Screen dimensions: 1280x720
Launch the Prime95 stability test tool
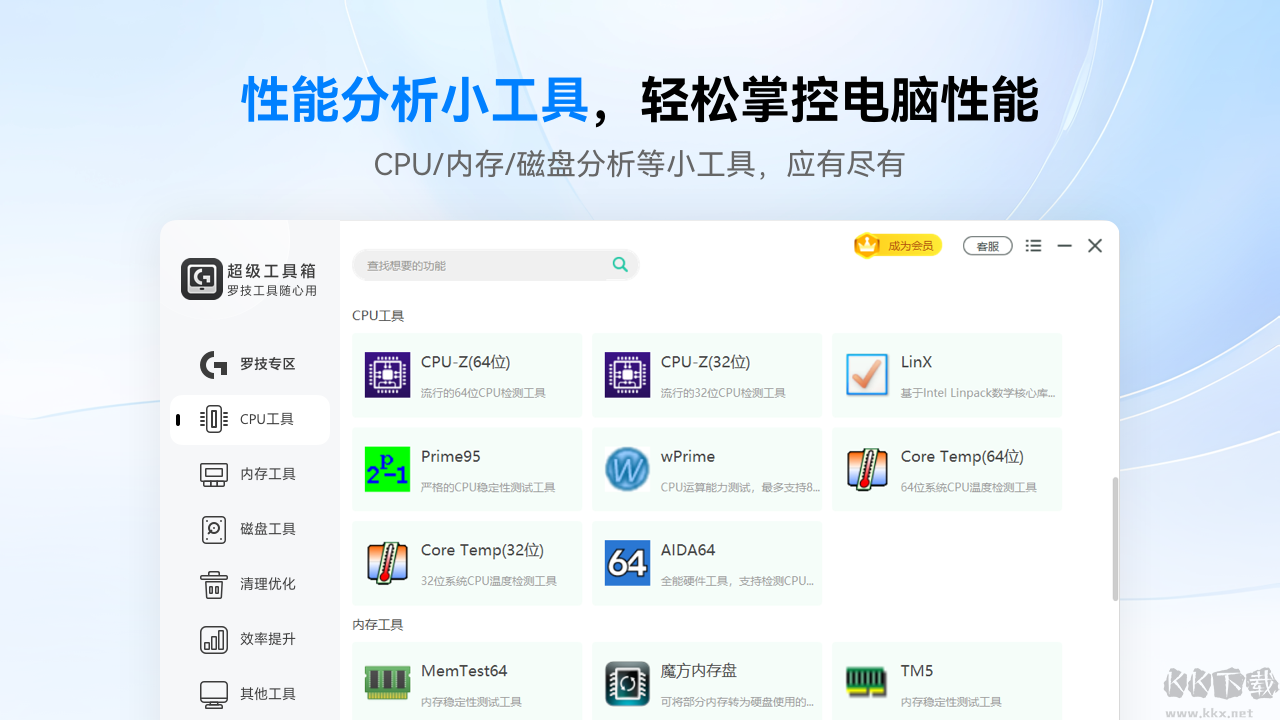466,468
